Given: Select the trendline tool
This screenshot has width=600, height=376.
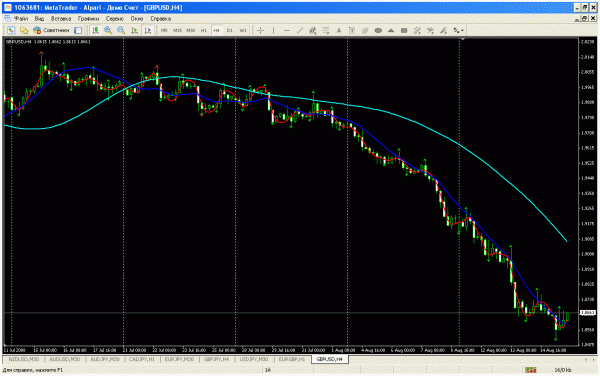Looking at the screenshot, I should pyautogui.click(x=300, y=30).
